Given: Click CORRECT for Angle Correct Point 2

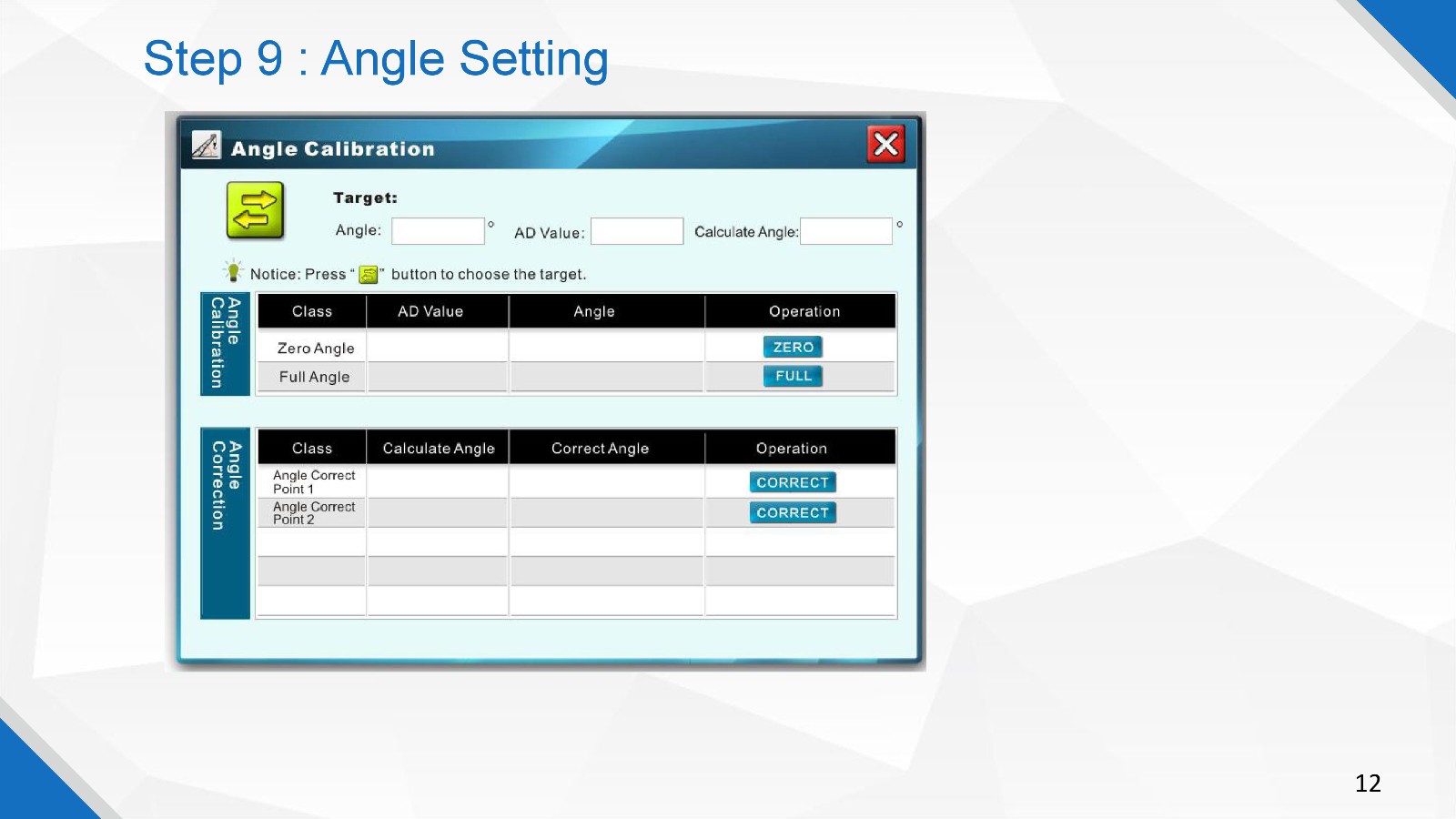Looking at the screenshot, I should [793, 512].
